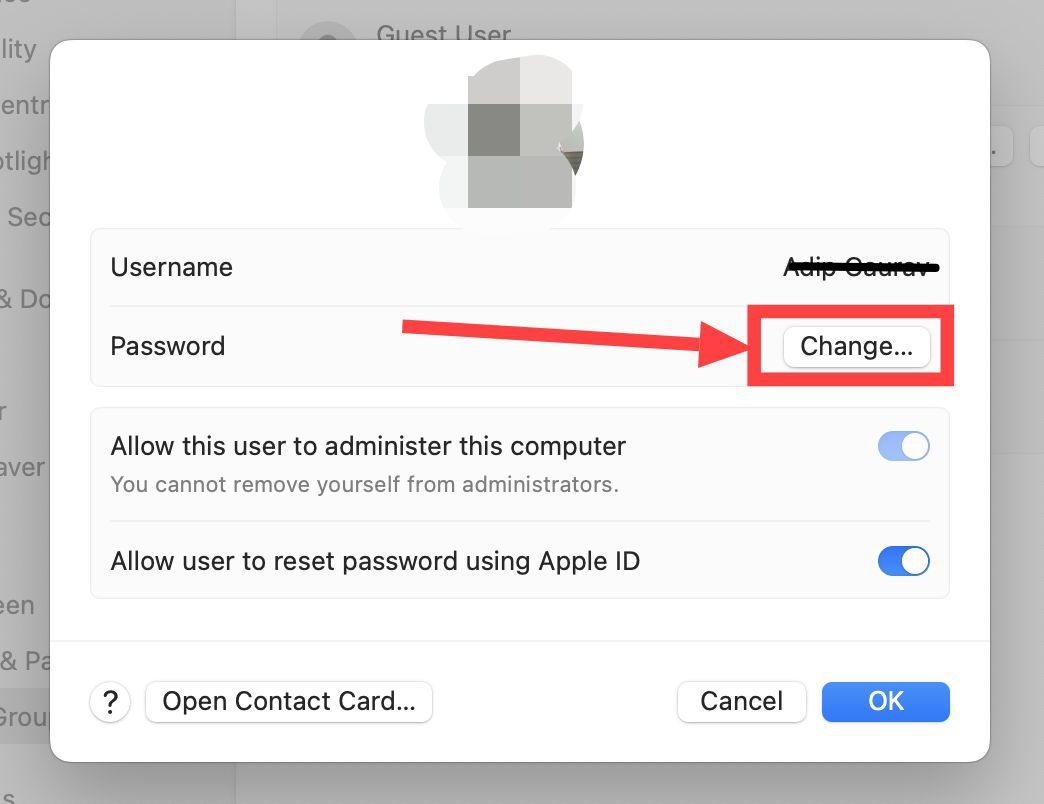Screen dimensions: 1044x804
Task: Open the Control Centre sidebar item
Action: [x=24, y=105]
